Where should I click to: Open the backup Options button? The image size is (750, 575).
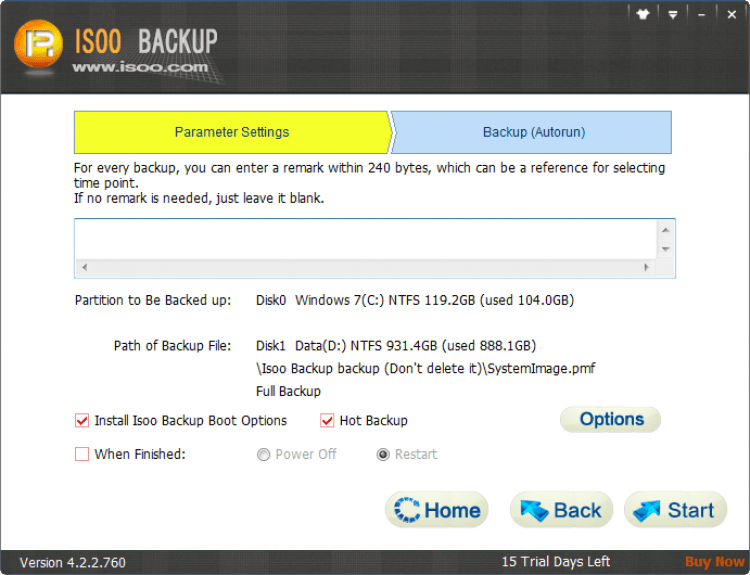point(610,419)
